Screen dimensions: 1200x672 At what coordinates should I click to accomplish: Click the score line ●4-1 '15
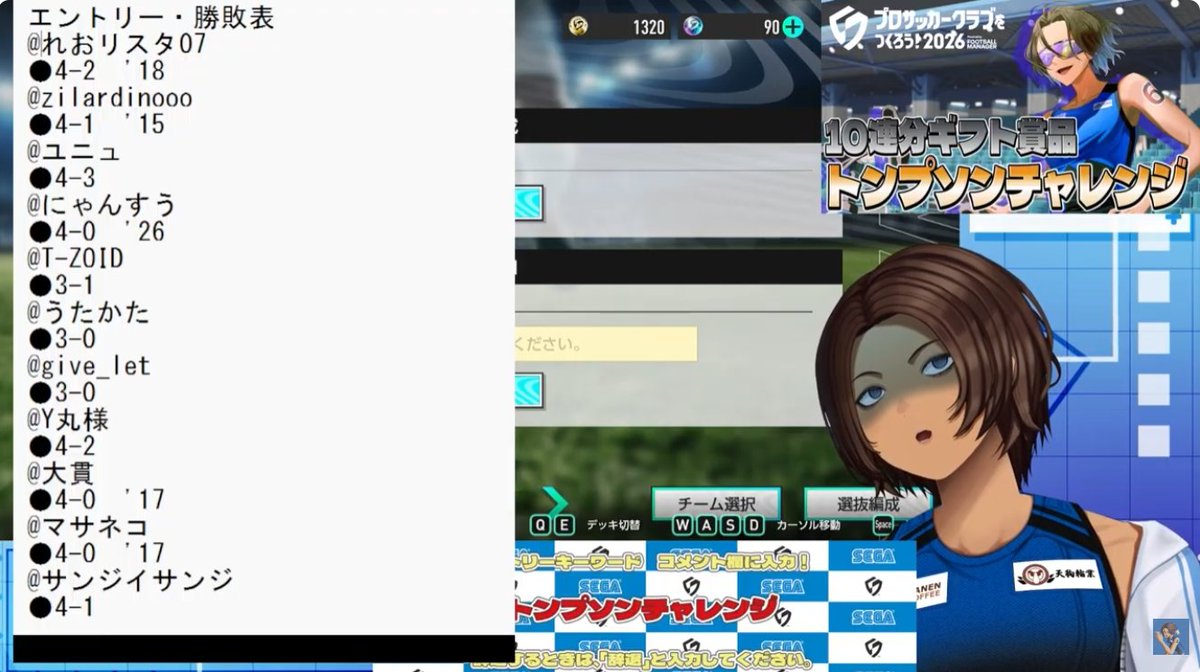pos(97,125)
